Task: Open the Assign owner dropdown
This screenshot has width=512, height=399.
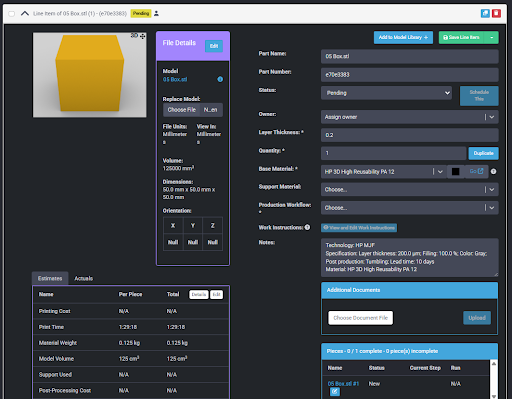Action: [x=410, y=117]
